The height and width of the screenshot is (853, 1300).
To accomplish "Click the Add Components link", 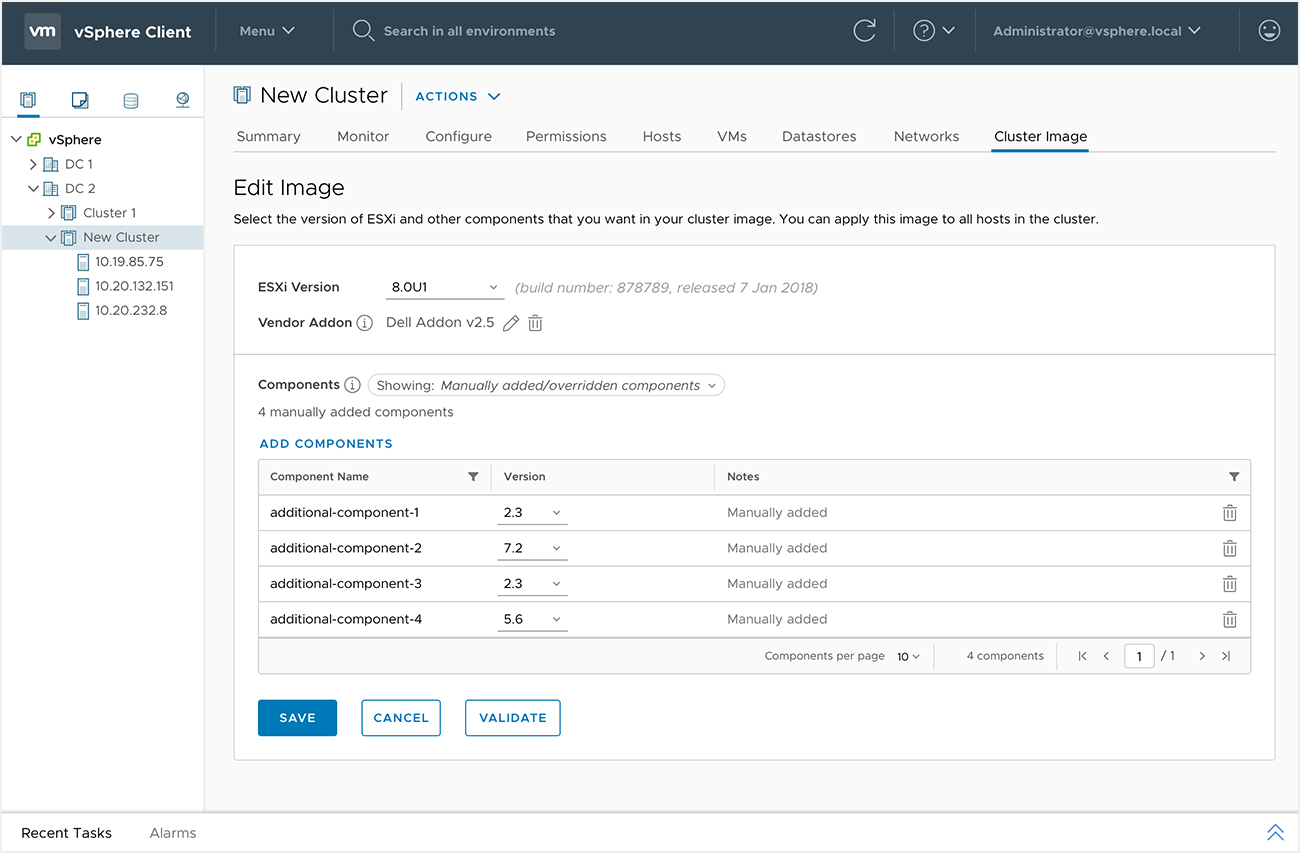I will pos(326,443).
